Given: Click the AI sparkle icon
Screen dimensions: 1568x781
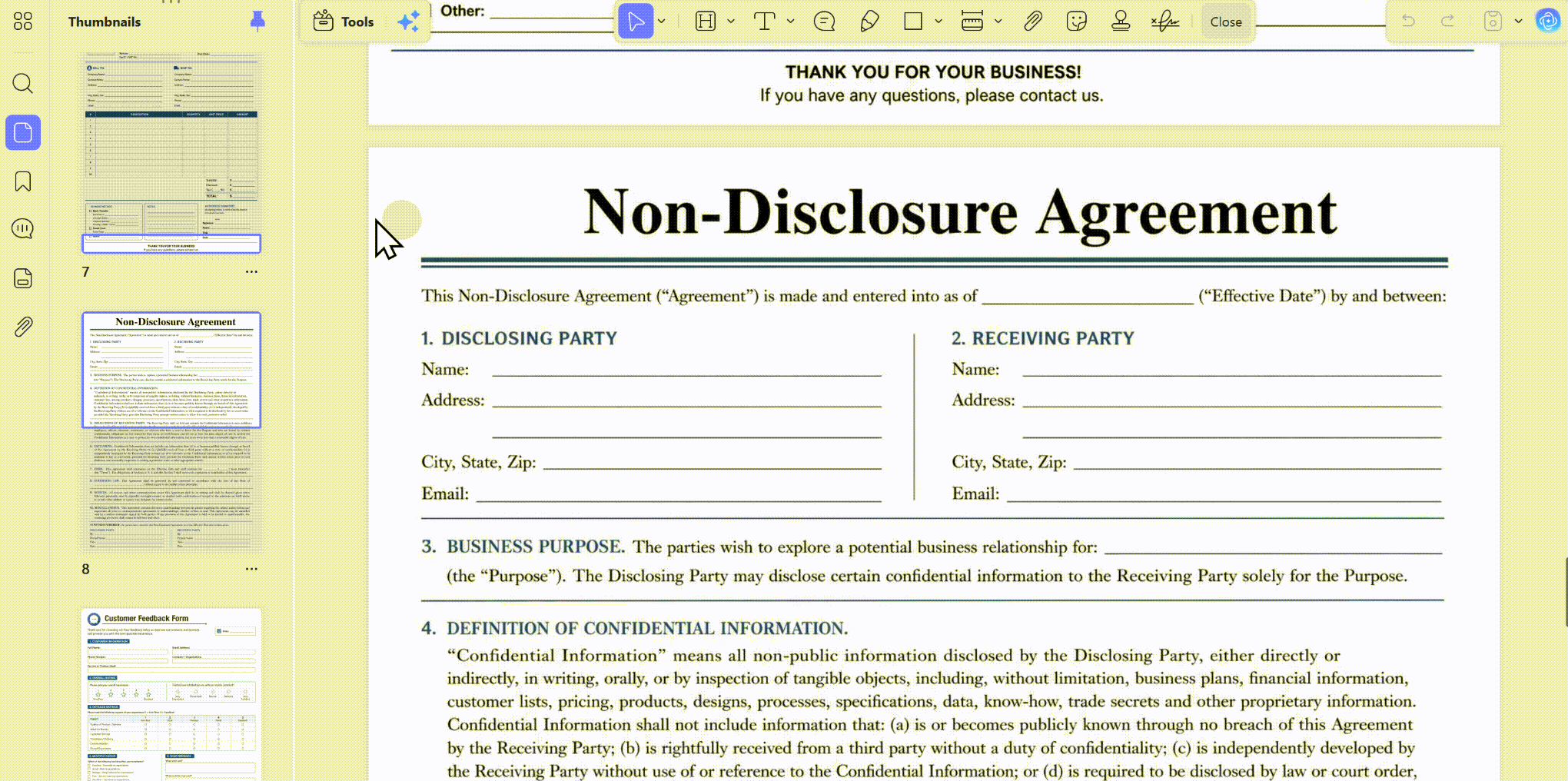Looking at the screenshot, I should [408, 22].
